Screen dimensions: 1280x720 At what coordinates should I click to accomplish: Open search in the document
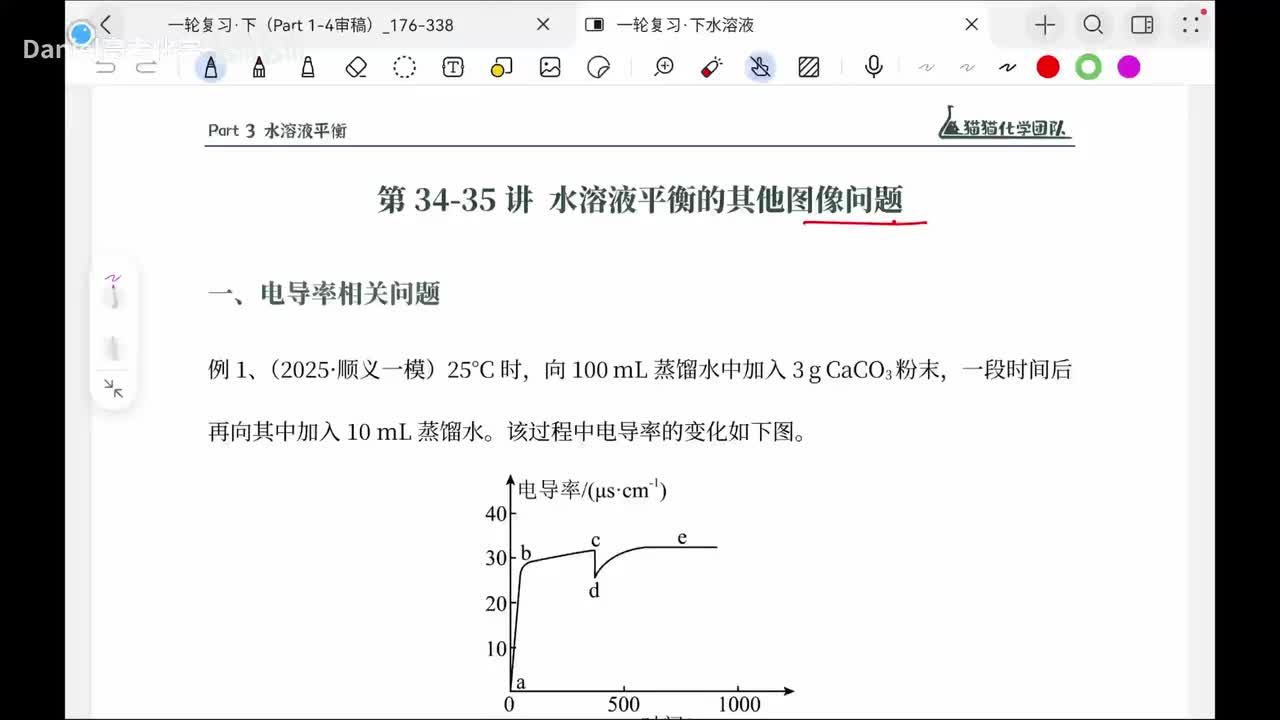click(1093, 25)
